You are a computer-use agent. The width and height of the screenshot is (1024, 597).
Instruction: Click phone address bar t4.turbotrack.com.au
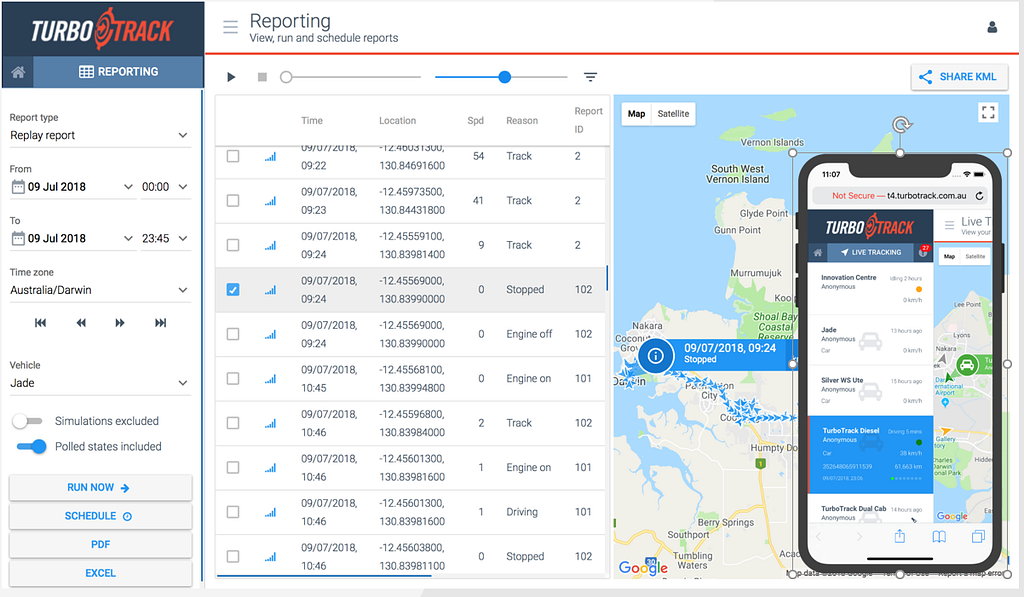click(x=900, y=196)
